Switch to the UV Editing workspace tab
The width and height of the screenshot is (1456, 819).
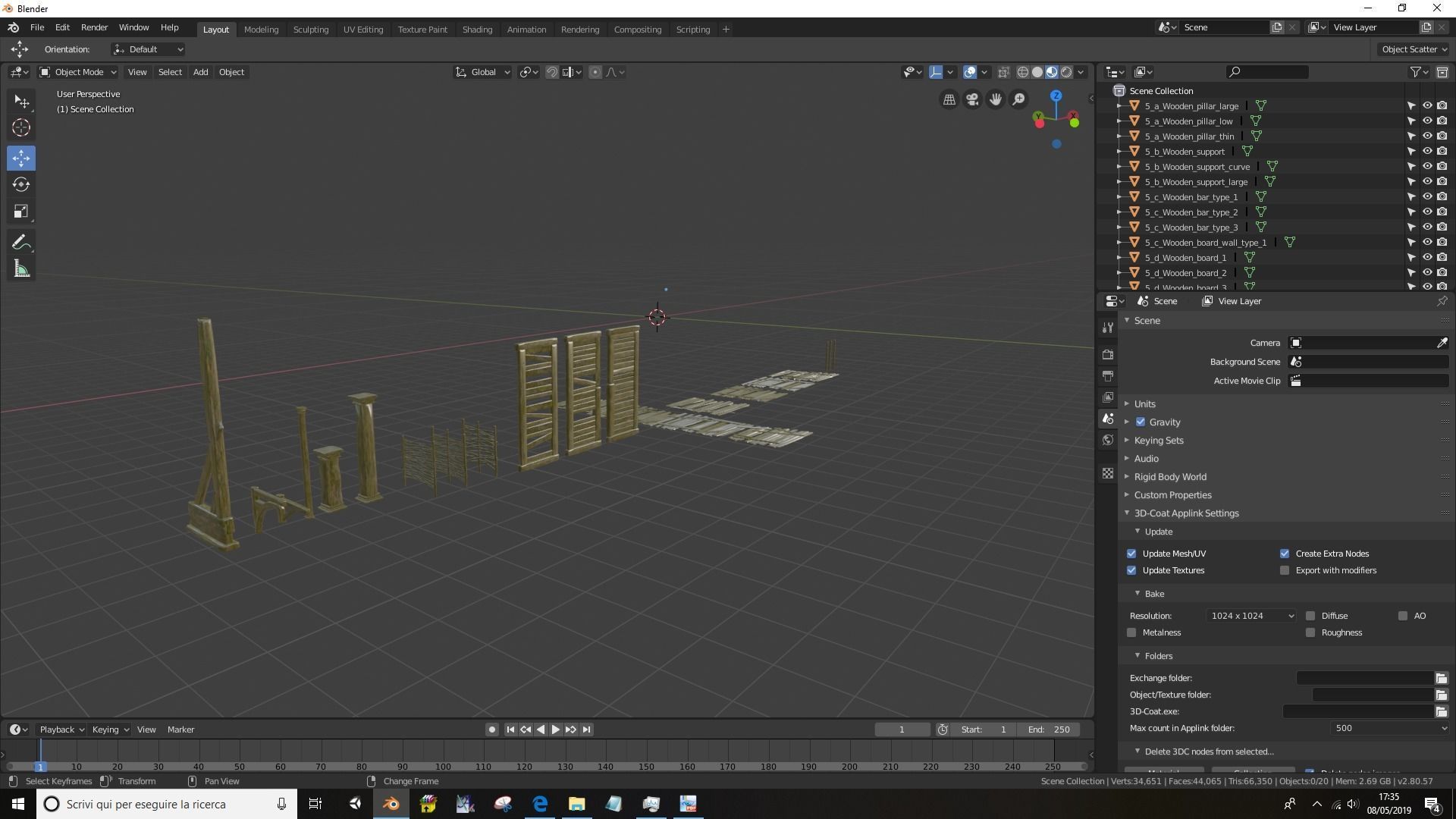(362, 30)
